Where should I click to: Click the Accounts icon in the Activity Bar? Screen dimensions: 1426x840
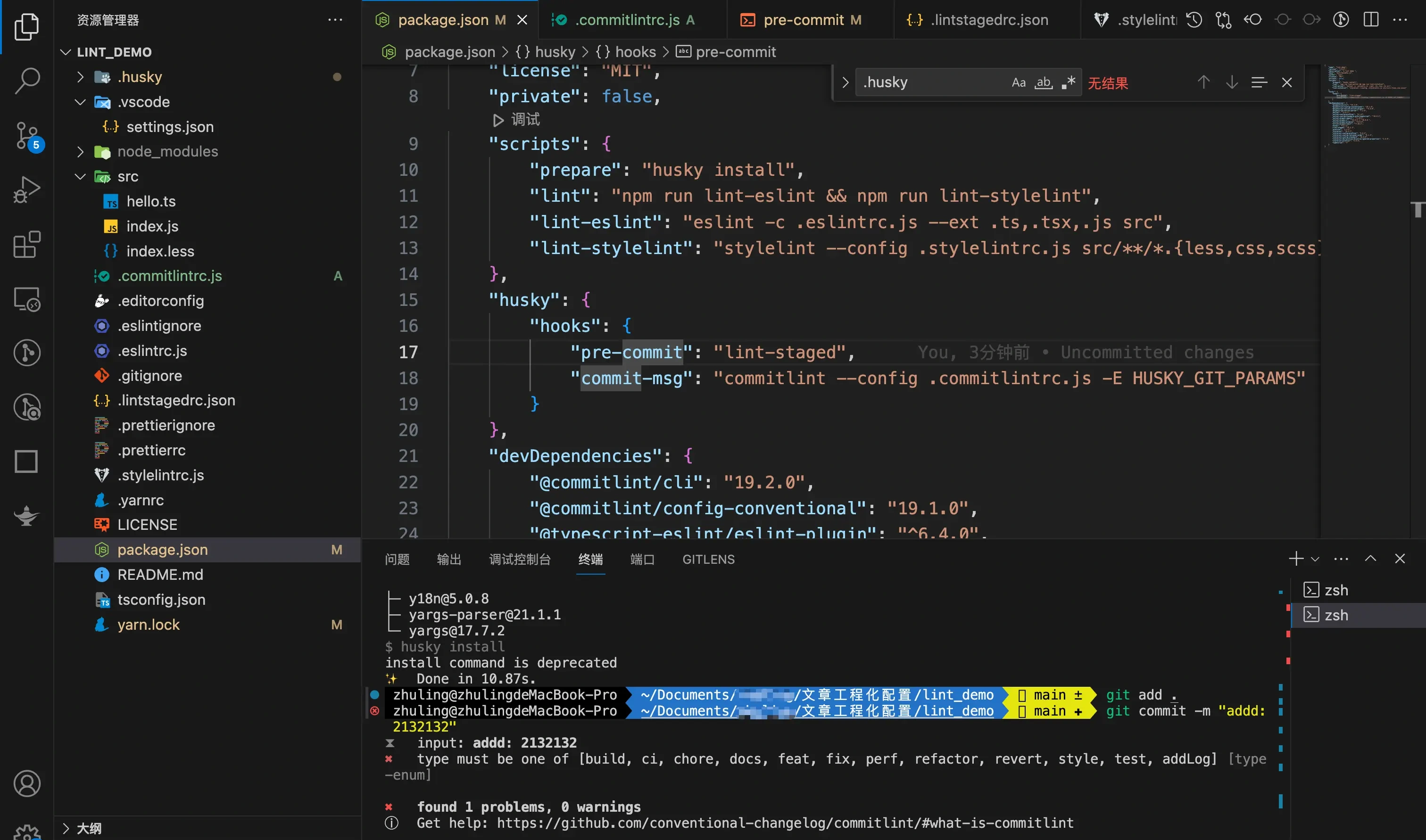tap(26, 784)
